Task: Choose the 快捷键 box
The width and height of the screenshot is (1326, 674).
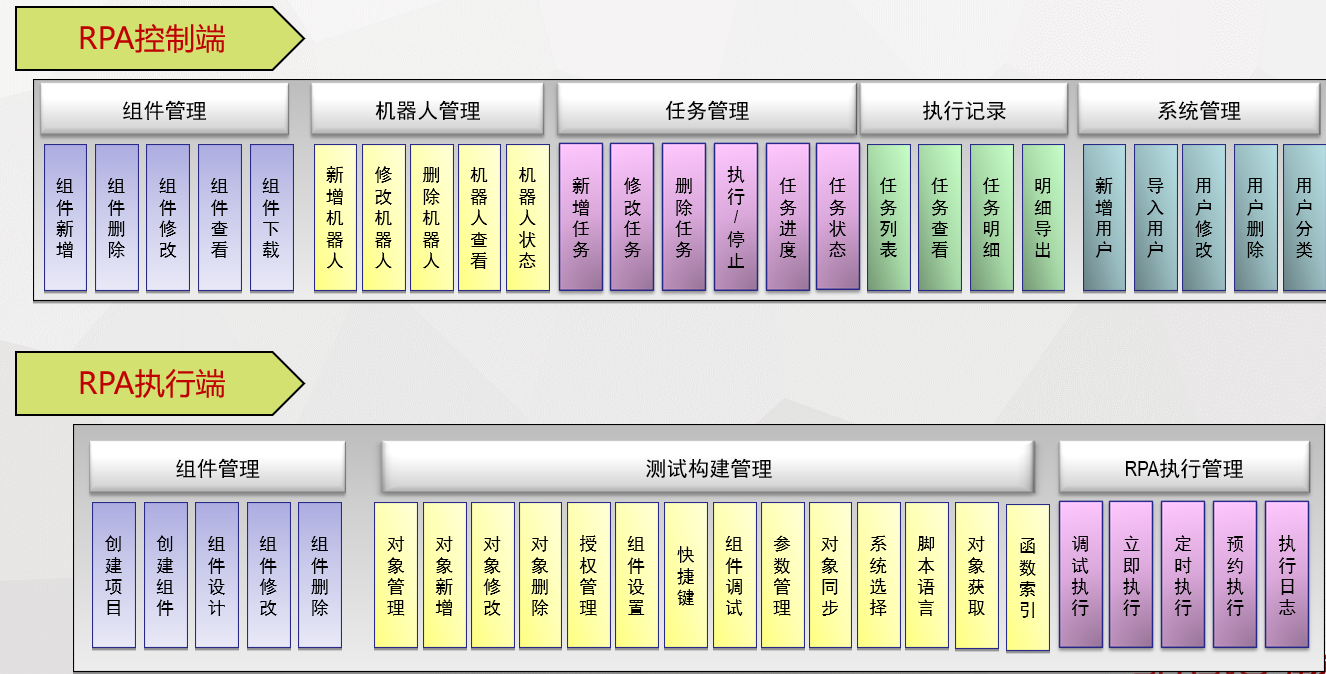Action: tap(686, 575)
